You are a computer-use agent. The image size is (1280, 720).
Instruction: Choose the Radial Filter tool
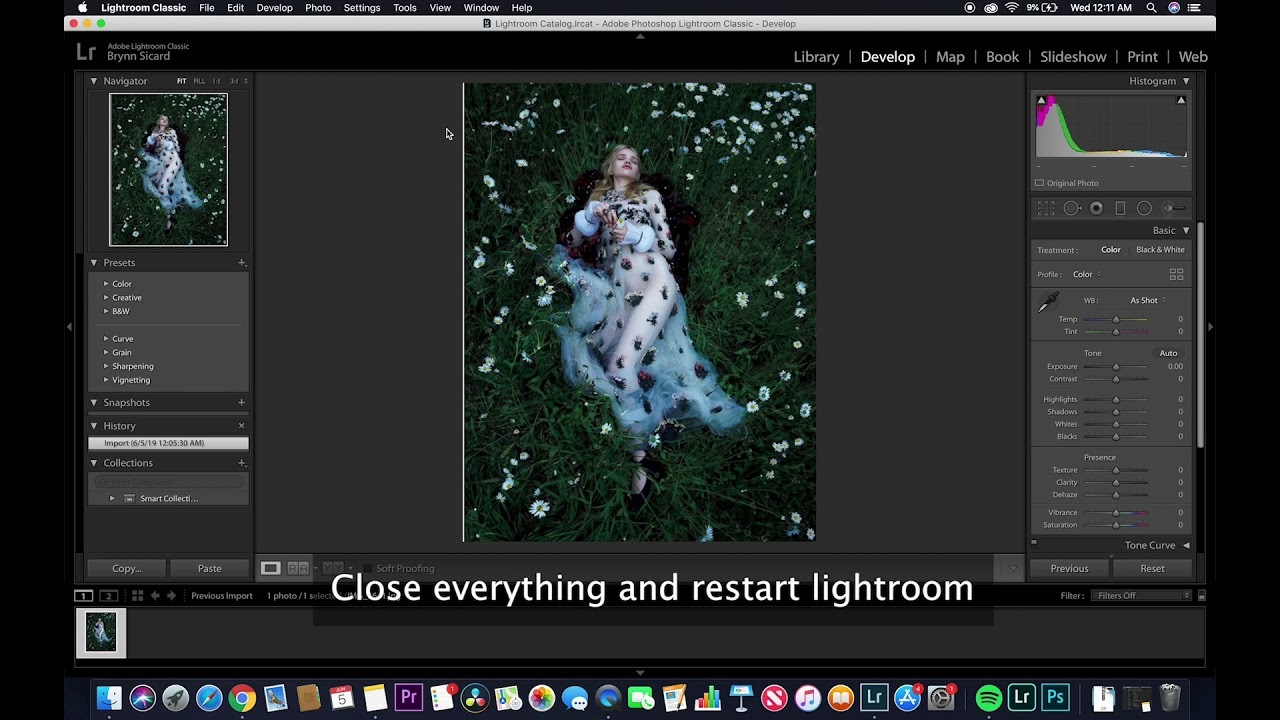[1144, 208]
